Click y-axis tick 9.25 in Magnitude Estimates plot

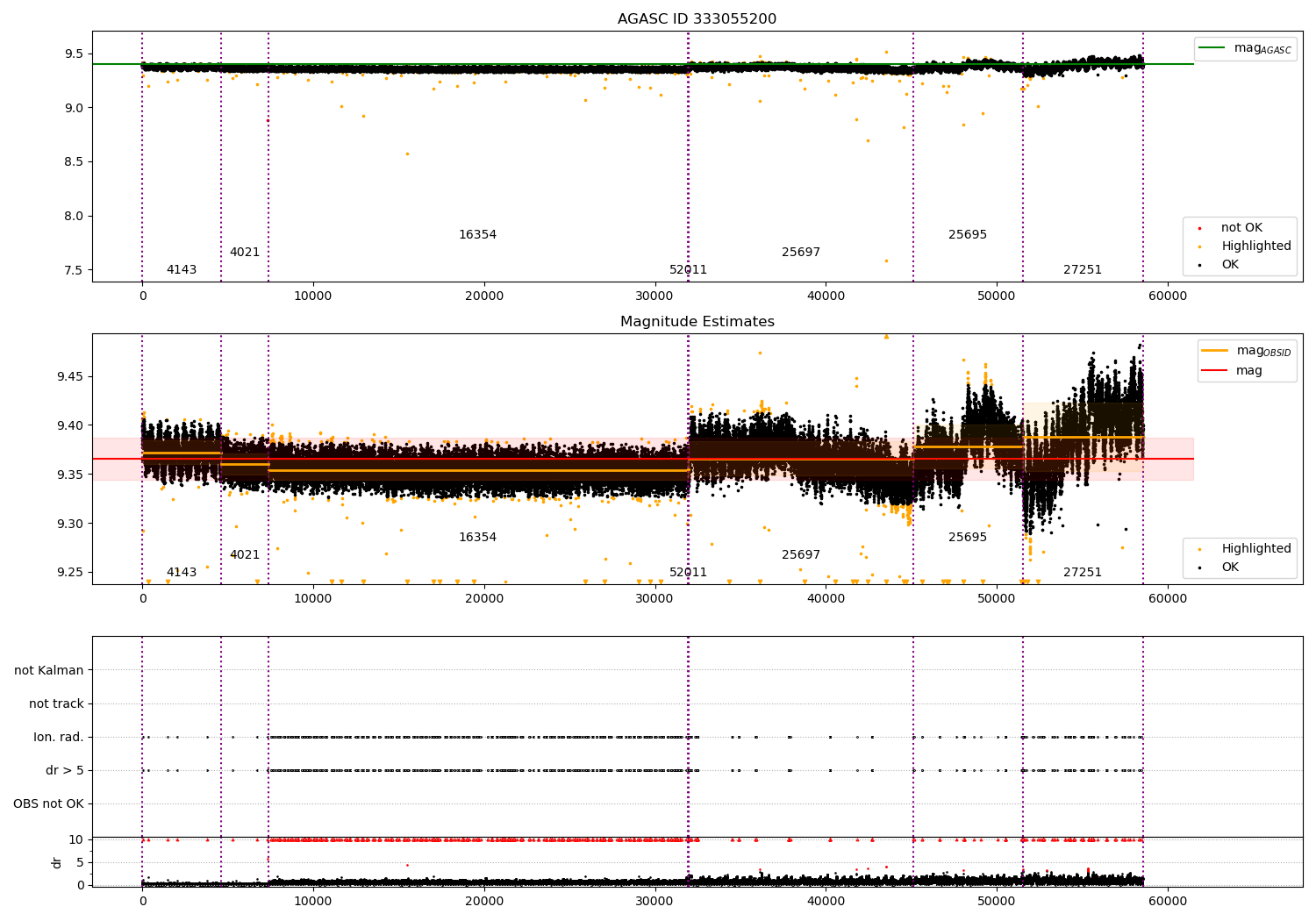pos(70,572)
